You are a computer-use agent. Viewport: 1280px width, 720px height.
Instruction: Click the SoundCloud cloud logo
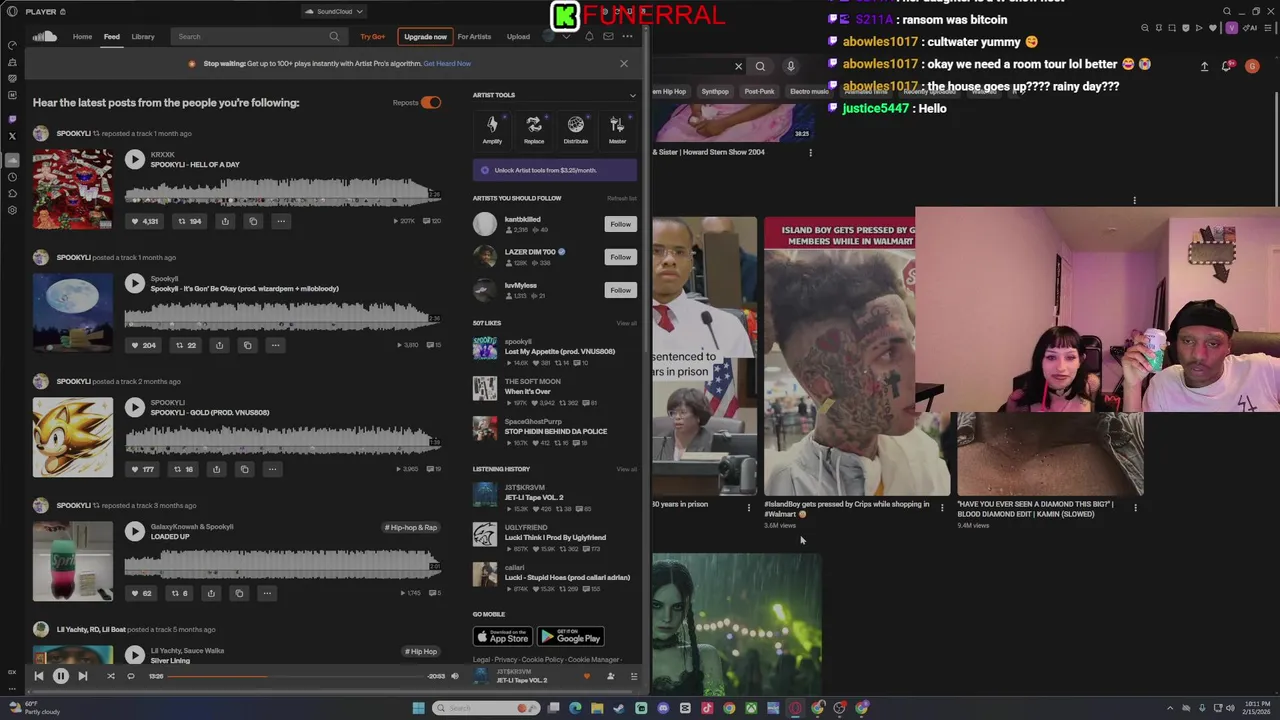pos(44,37)
